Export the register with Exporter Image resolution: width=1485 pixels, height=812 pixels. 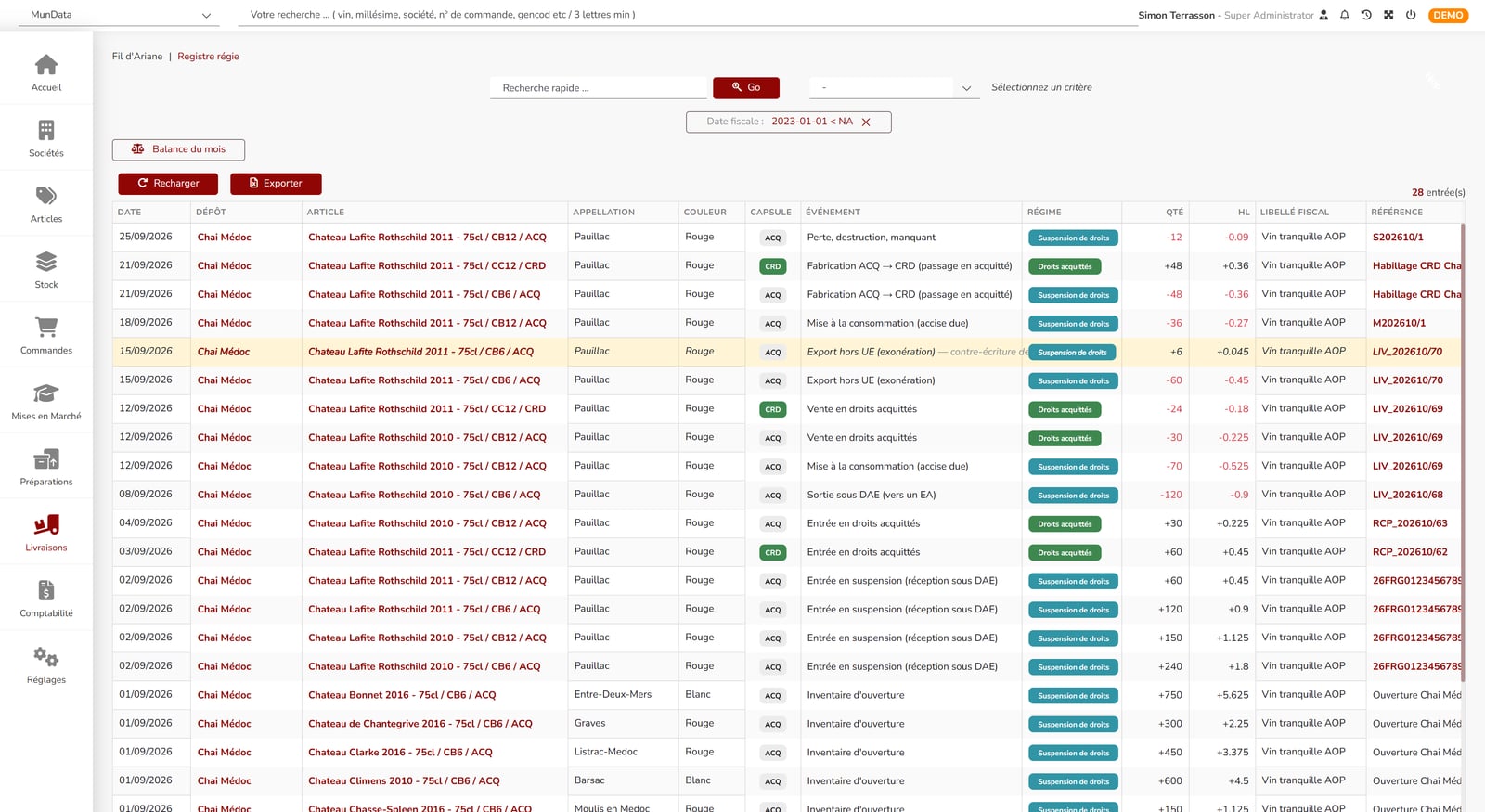pos(276,184)
